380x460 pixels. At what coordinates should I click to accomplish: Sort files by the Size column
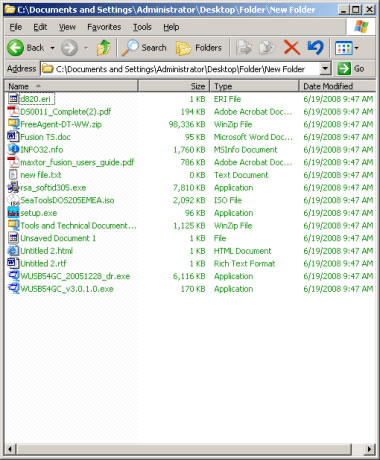(x=173, y=86)
